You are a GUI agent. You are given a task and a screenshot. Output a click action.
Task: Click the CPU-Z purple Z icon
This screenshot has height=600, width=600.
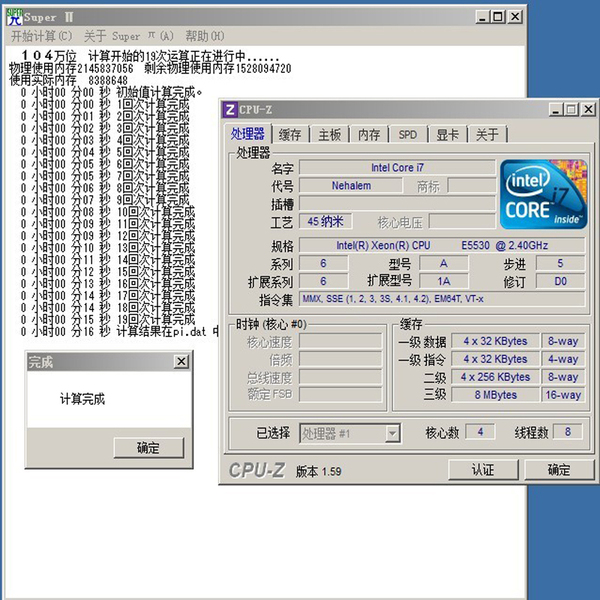pyautogui.click(x=230, y=110)
